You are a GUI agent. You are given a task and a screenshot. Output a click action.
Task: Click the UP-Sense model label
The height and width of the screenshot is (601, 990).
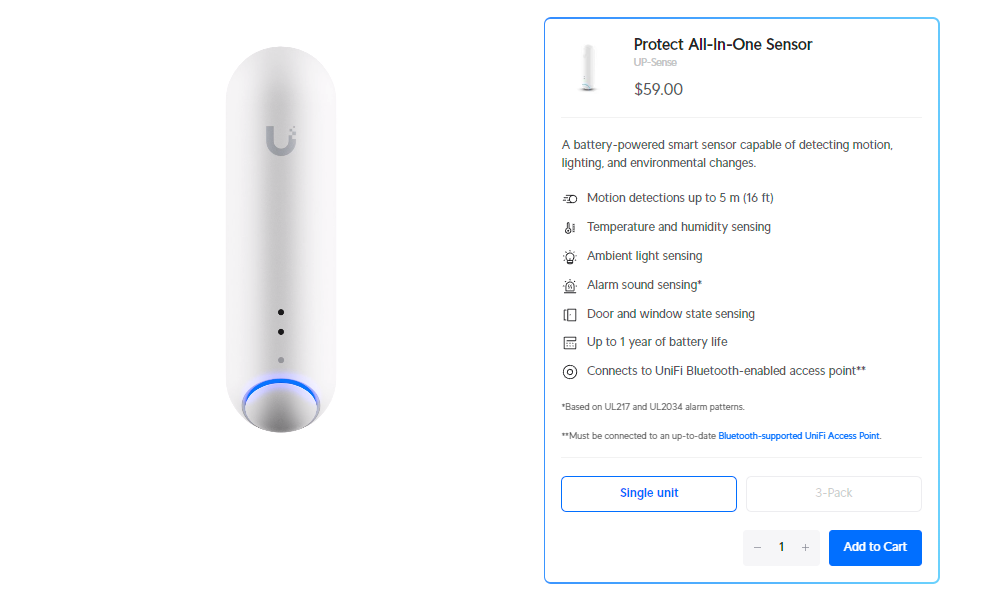click(655, 63)
